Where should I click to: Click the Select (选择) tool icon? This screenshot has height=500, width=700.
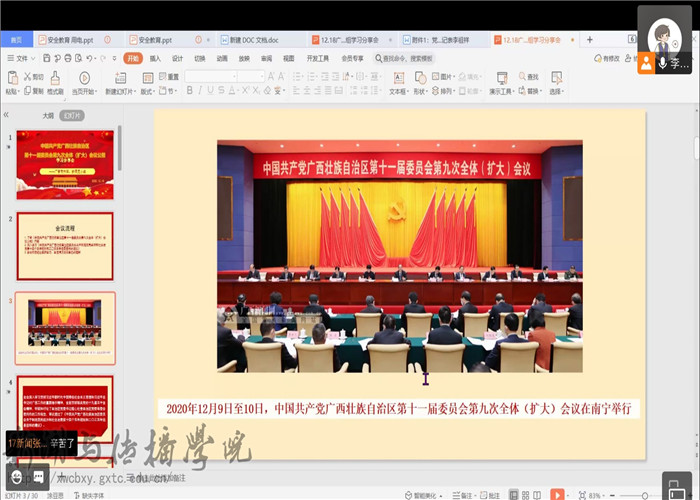click(557, 78)
